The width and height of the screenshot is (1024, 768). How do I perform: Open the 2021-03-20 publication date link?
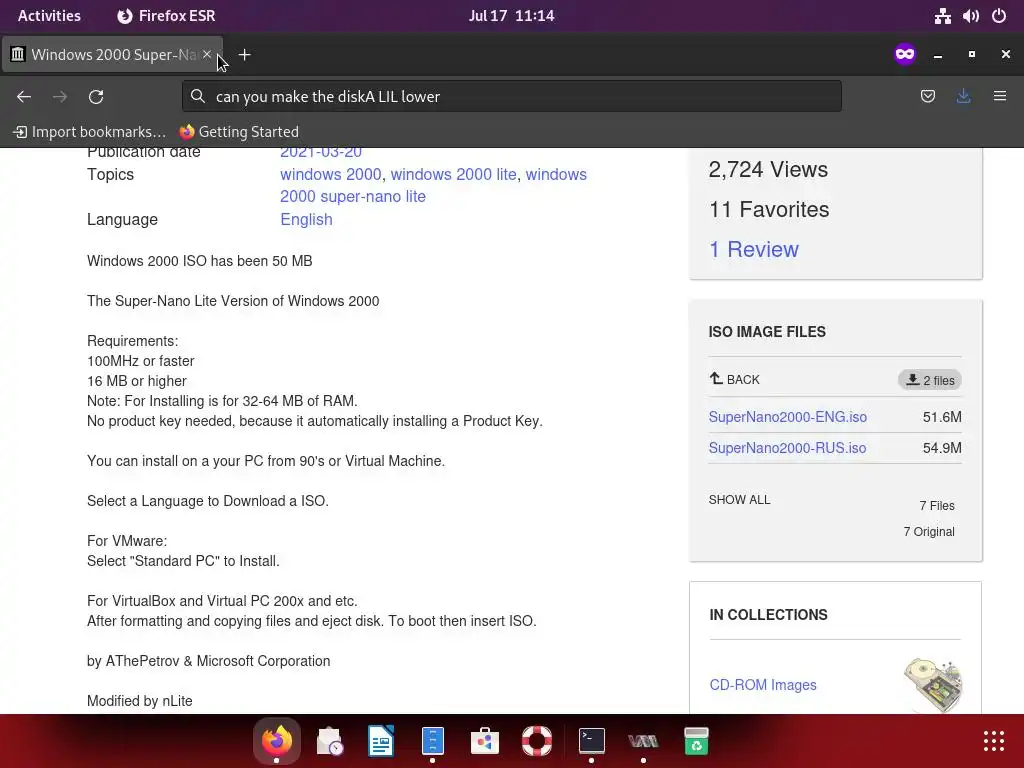(321, 152)
